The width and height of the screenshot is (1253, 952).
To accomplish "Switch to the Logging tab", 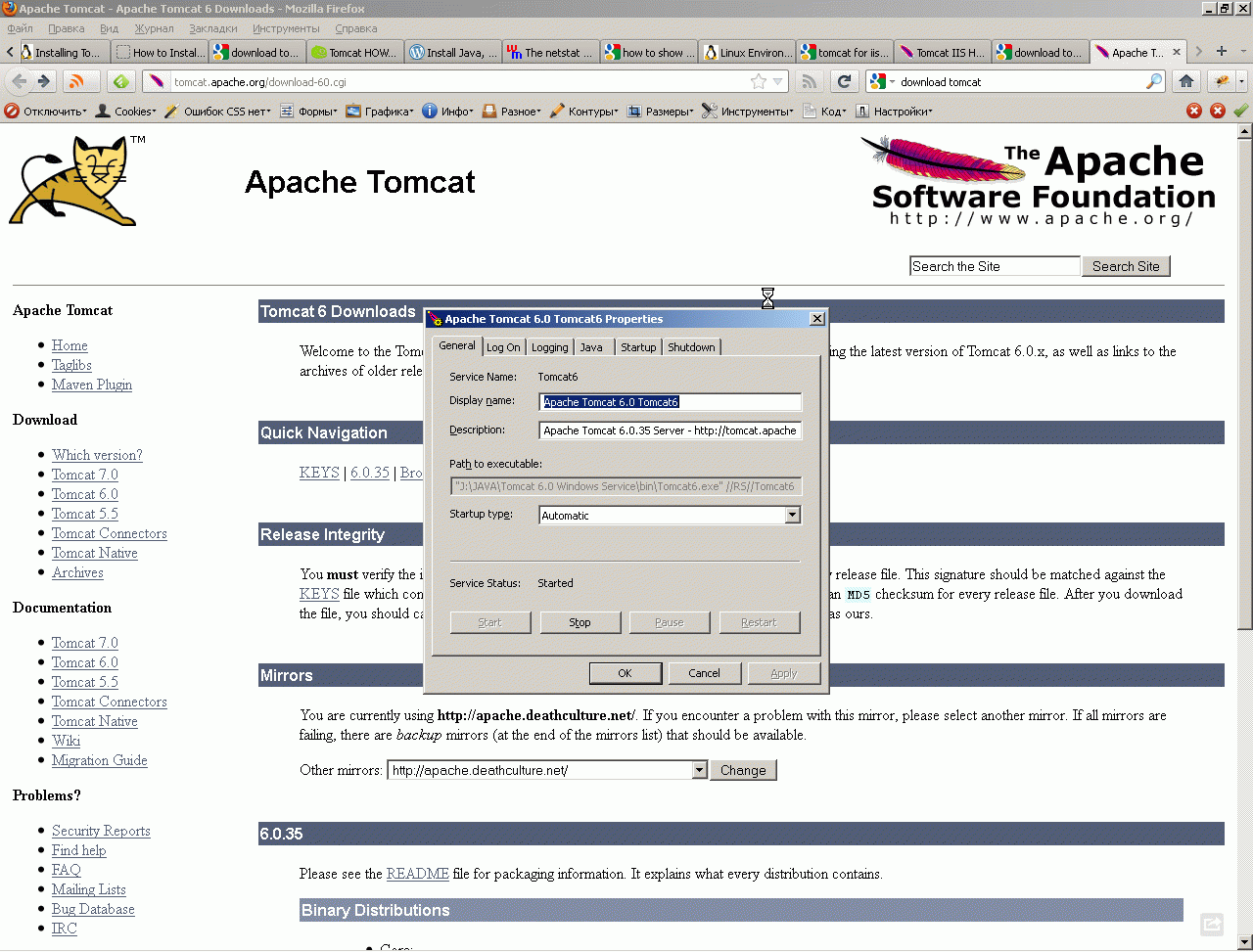I will [549, 347].
